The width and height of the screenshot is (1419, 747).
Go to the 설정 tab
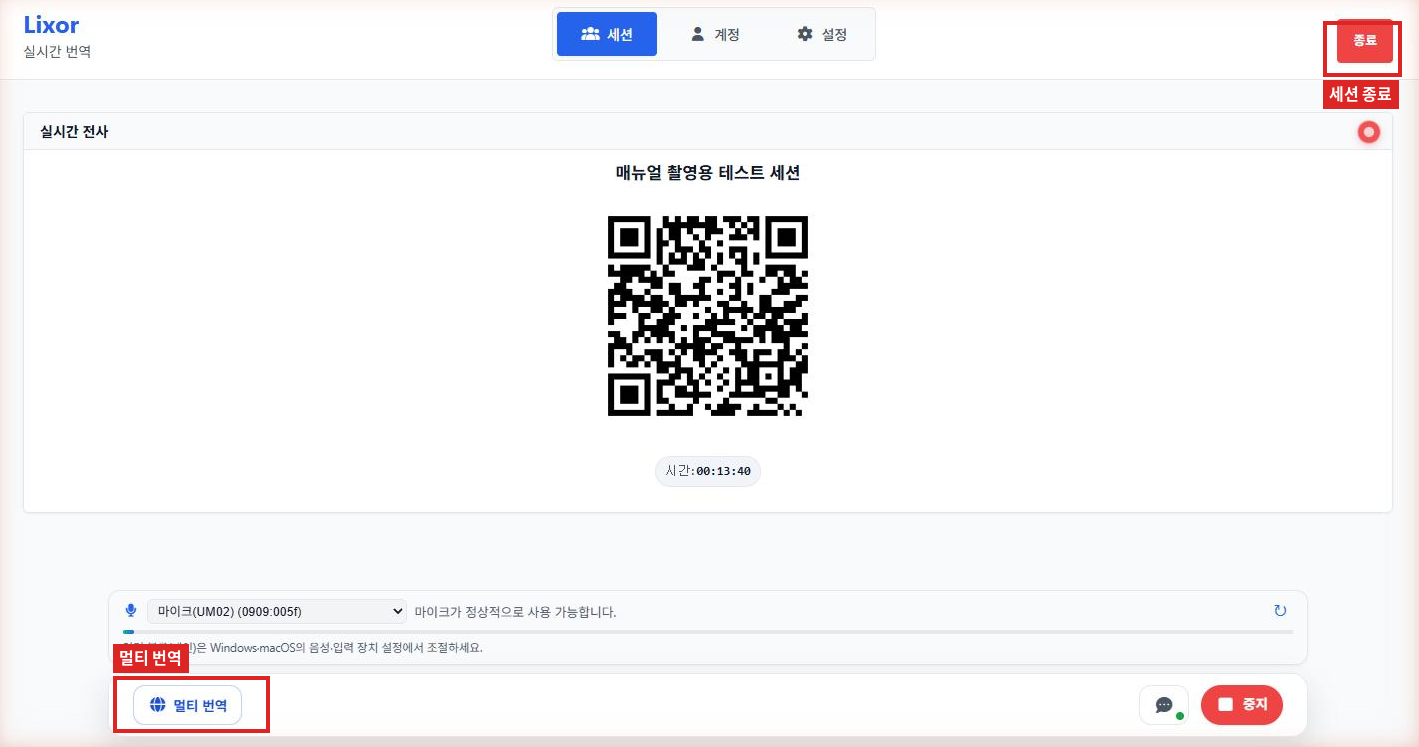pos(822,34)
